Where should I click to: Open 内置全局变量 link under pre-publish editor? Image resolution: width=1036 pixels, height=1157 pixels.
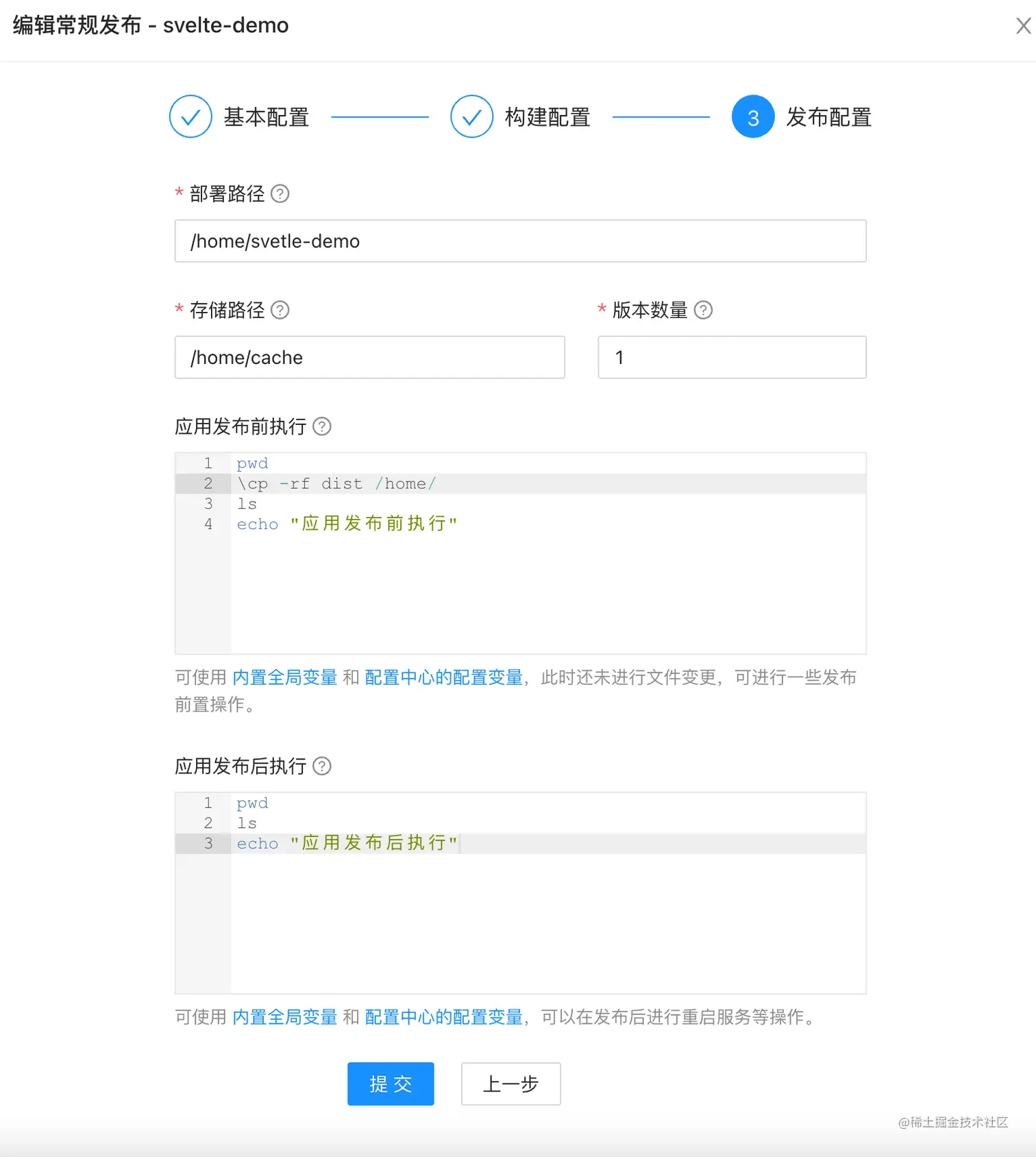(x=285, y=678)
